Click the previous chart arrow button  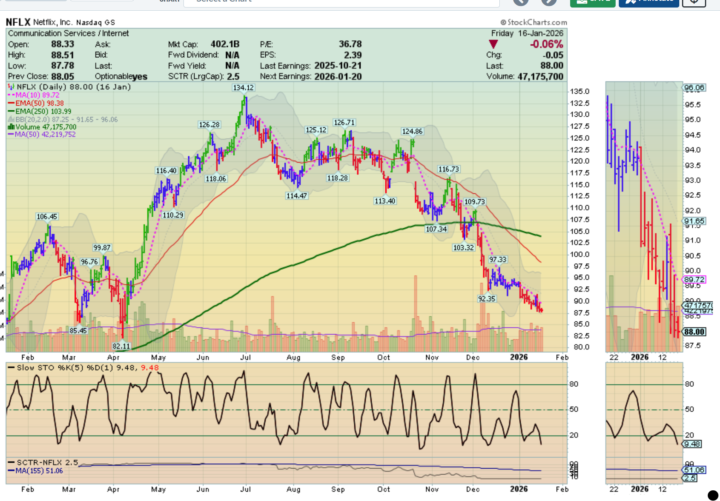click(521, 2)
